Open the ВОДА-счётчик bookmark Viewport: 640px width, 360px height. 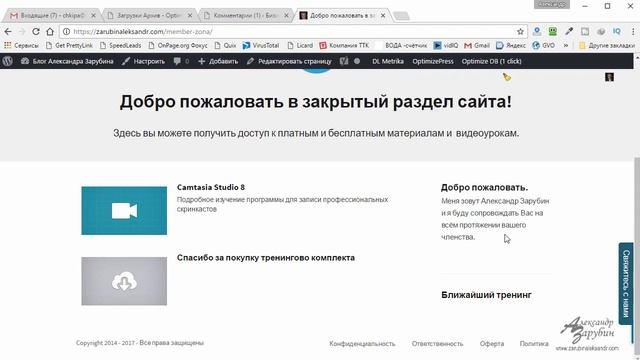pyautogui.click(x=402, y=45)
